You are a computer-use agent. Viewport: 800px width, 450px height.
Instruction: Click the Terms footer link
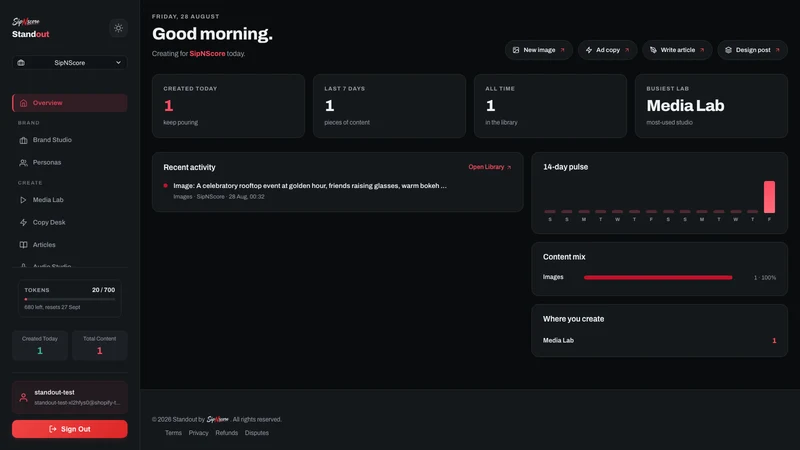pos(173,433)
